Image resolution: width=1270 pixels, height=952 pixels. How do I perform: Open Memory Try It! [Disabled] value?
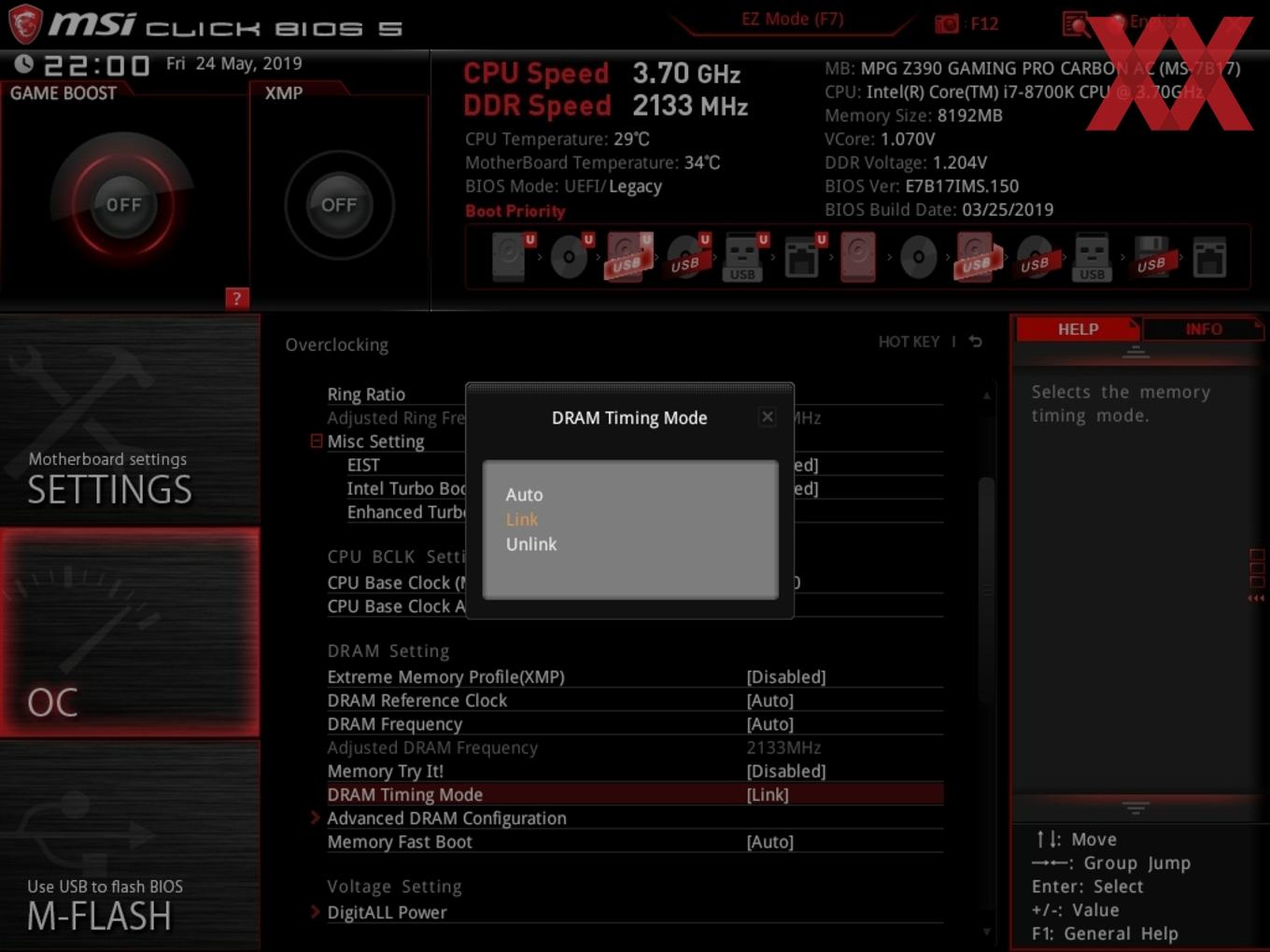pos(786,771)
